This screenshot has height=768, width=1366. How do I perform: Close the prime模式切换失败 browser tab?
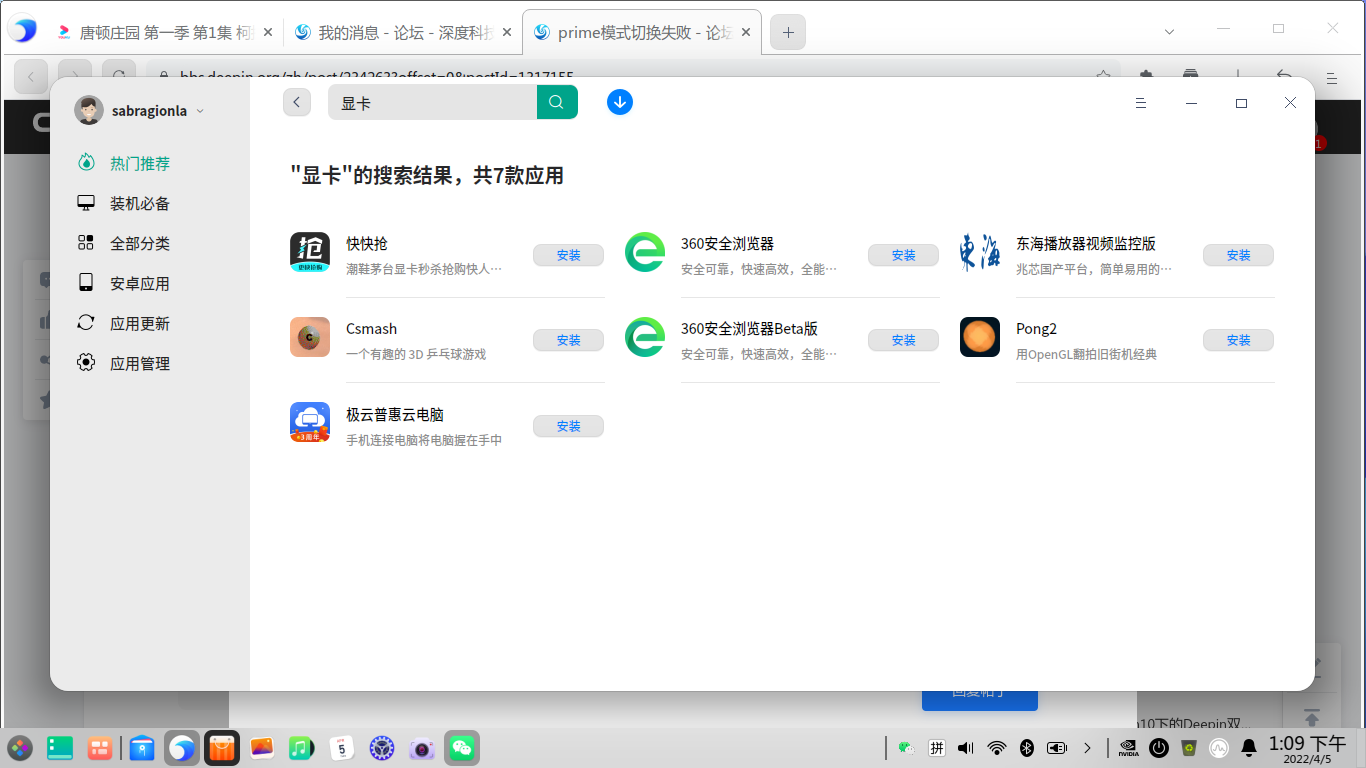[x=746, y=32]
